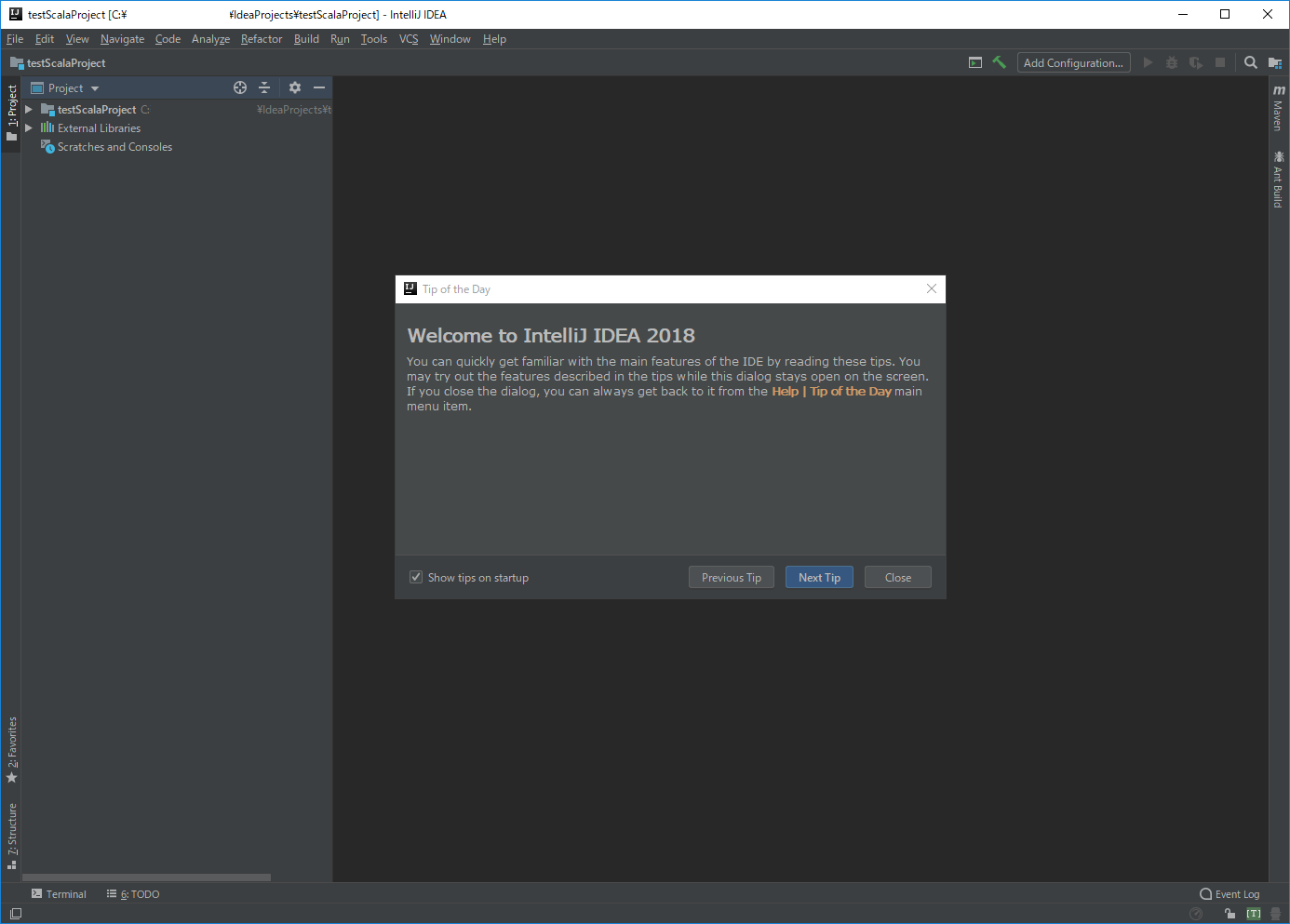Open Project Structure icon in toolbar
The image size is (1290, 924).
pyautogui.click(x=1275, y=63)
